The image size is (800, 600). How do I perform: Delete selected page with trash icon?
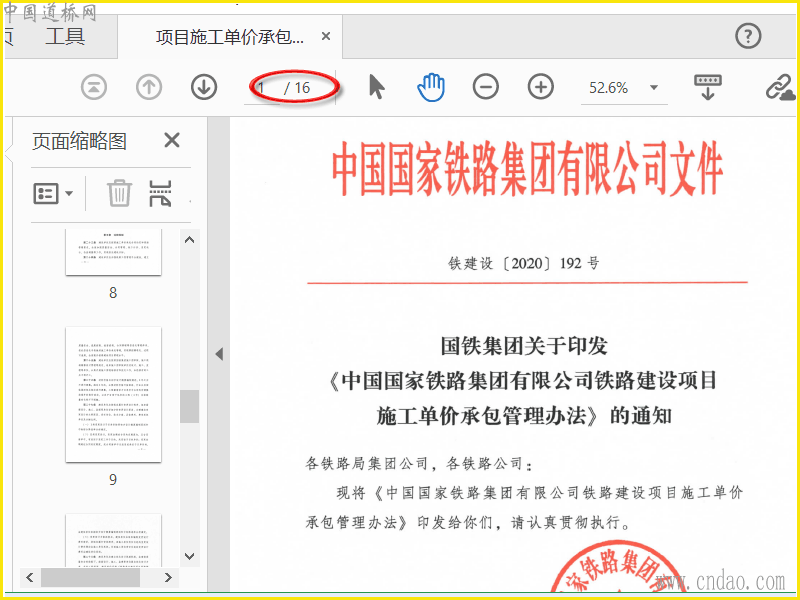pos(119,193)
